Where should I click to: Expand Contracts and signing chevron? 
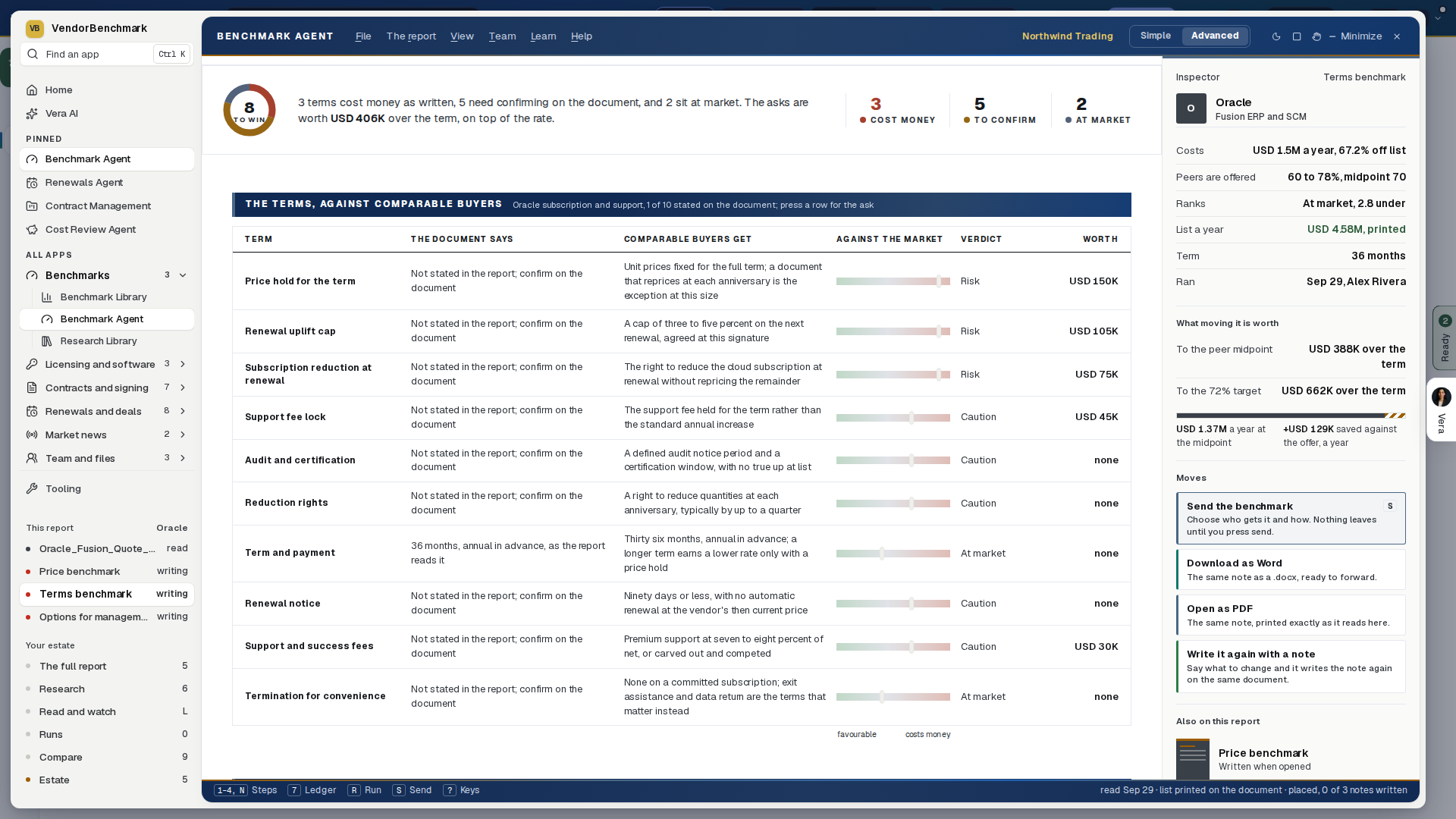(183, 388)
